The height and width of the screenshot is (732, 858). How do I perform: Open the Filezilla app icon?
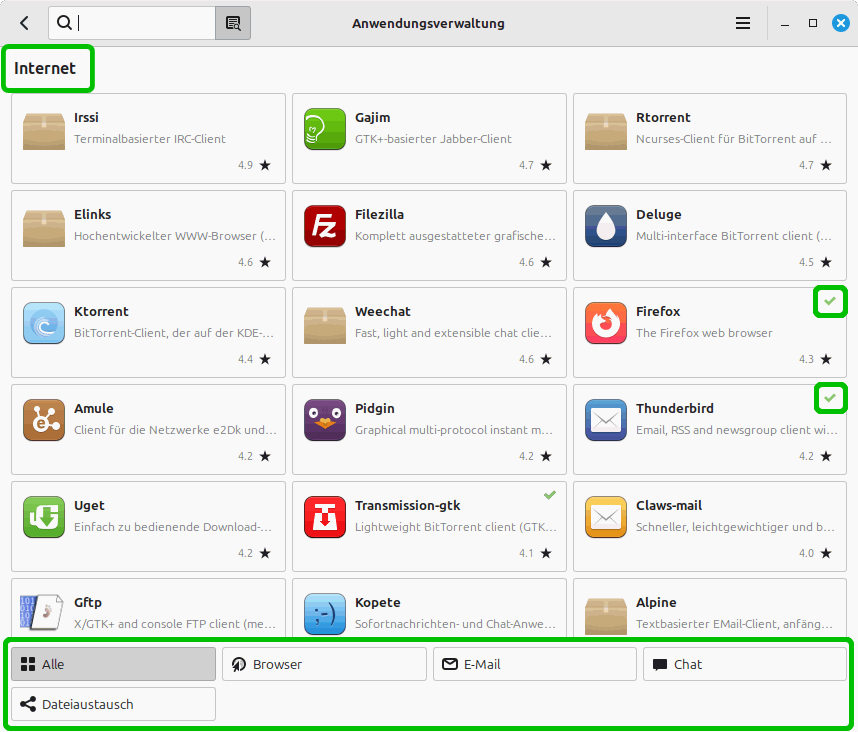[324, 226]
